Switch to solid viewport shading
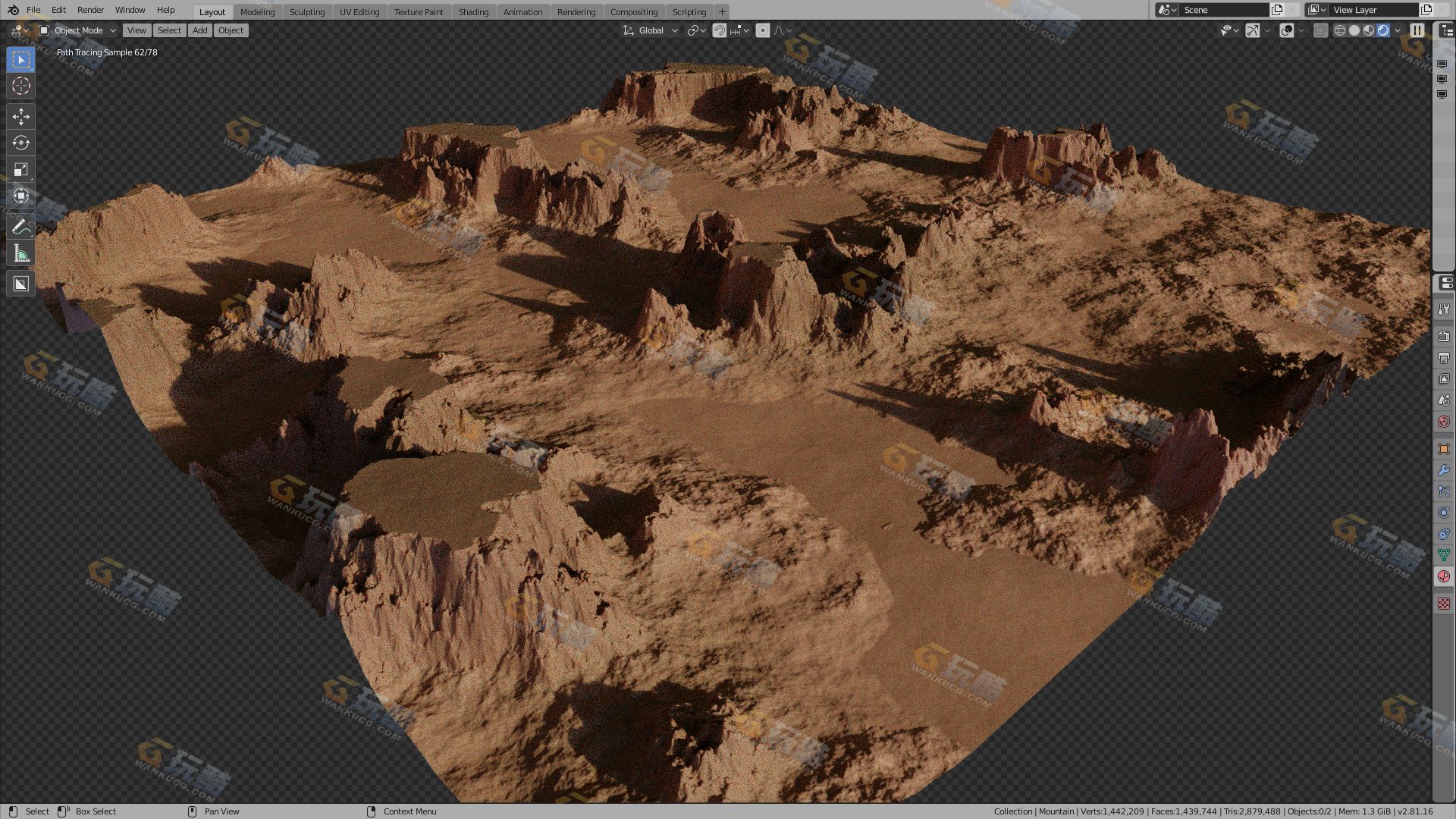Screen dimensions: 1456x819 [x=1354, y=30]
